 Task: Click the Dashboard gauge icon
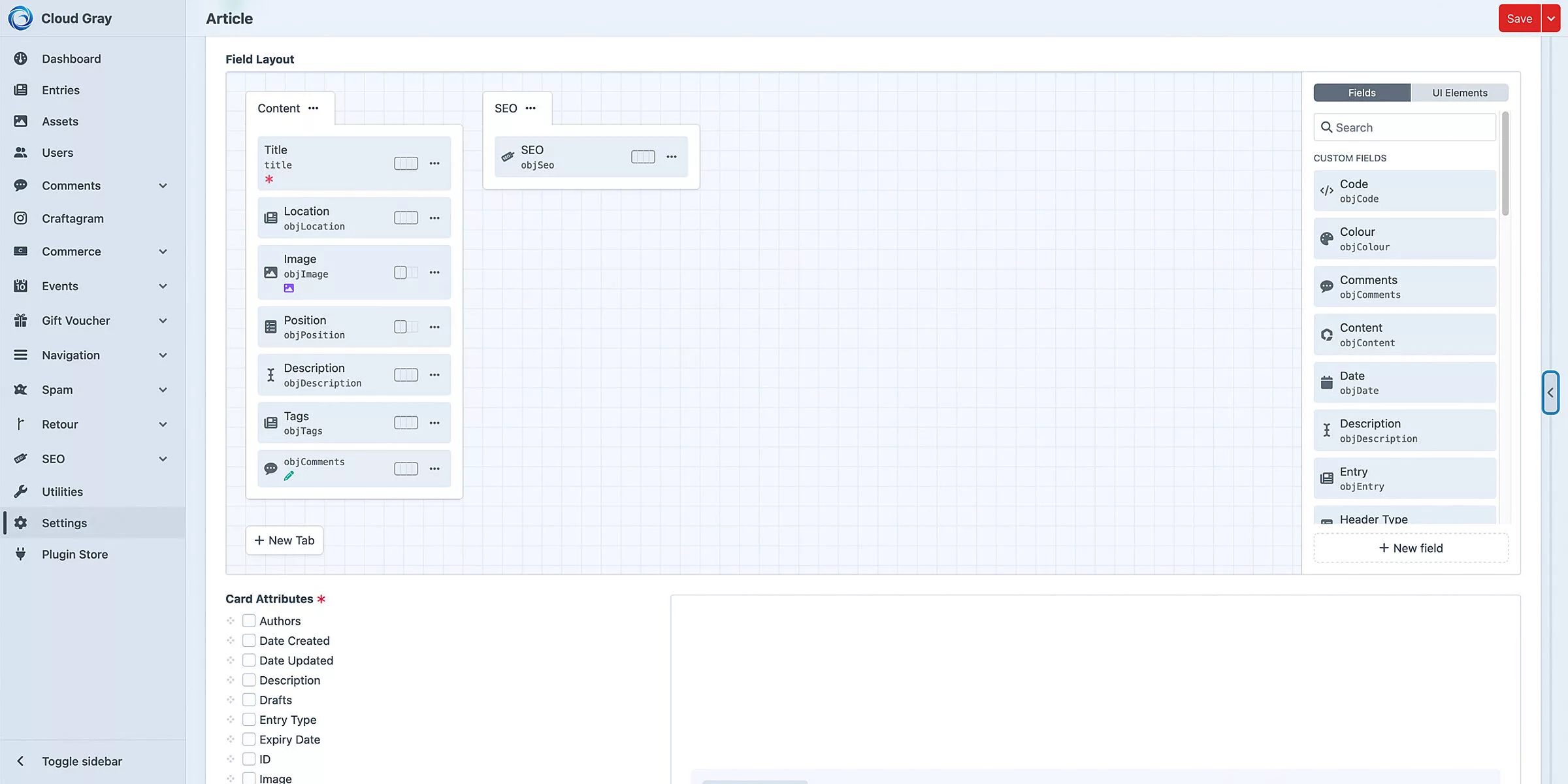(x=21, y=59)
